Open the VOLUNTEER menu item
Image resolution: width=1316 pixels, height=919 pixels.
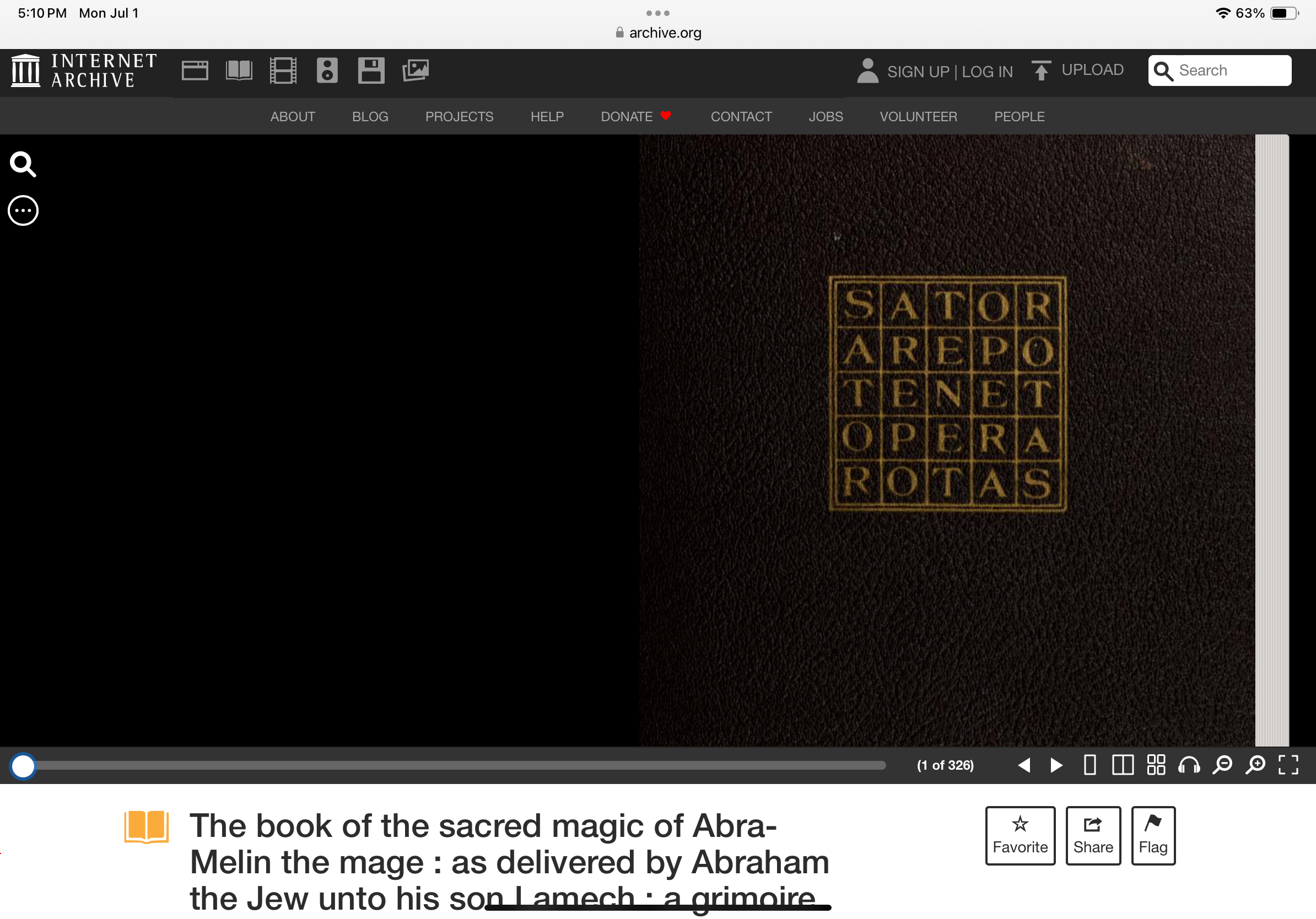click(x=918, y=116)
